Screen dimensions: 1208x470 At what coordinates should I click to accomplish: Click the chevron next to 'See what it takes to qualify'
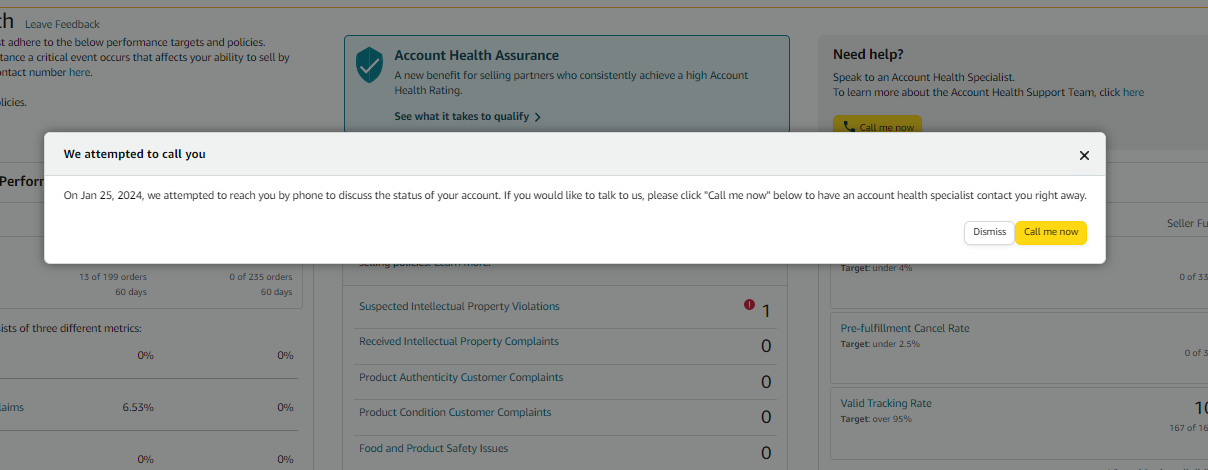click(538, 117)
